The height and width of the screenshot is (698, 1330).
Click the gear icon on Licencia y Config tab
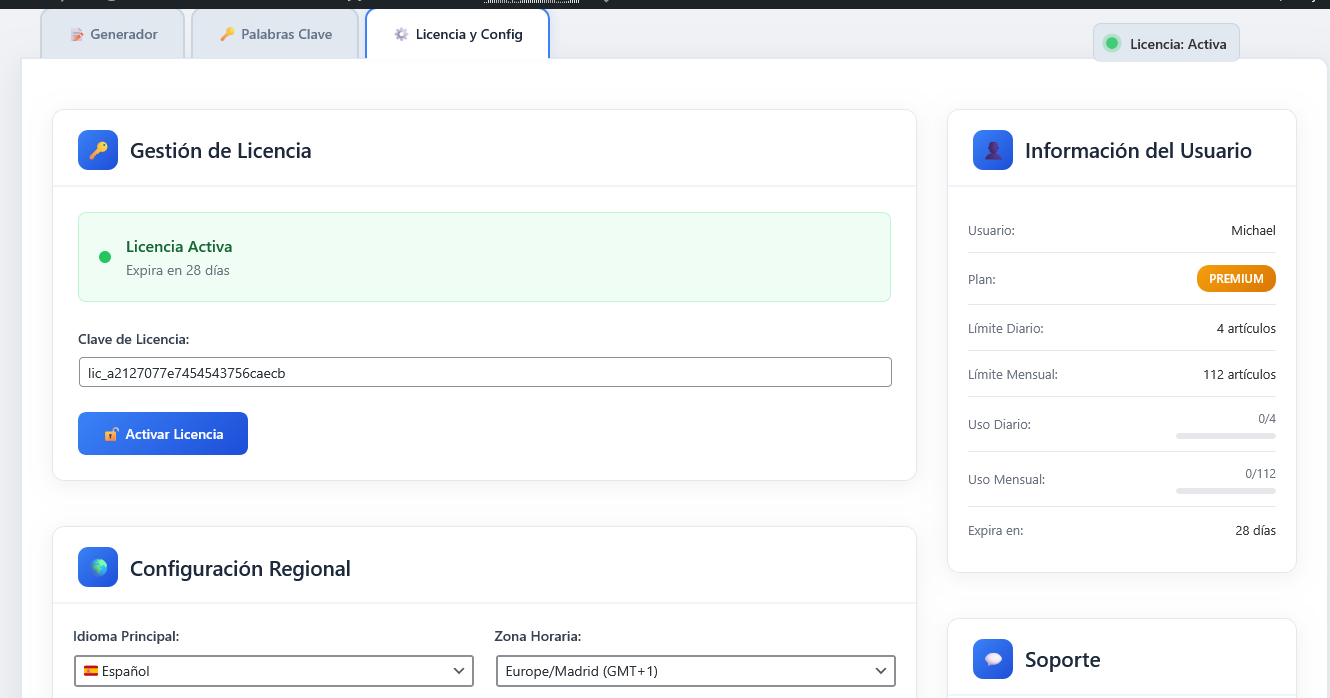click(401, 34)
